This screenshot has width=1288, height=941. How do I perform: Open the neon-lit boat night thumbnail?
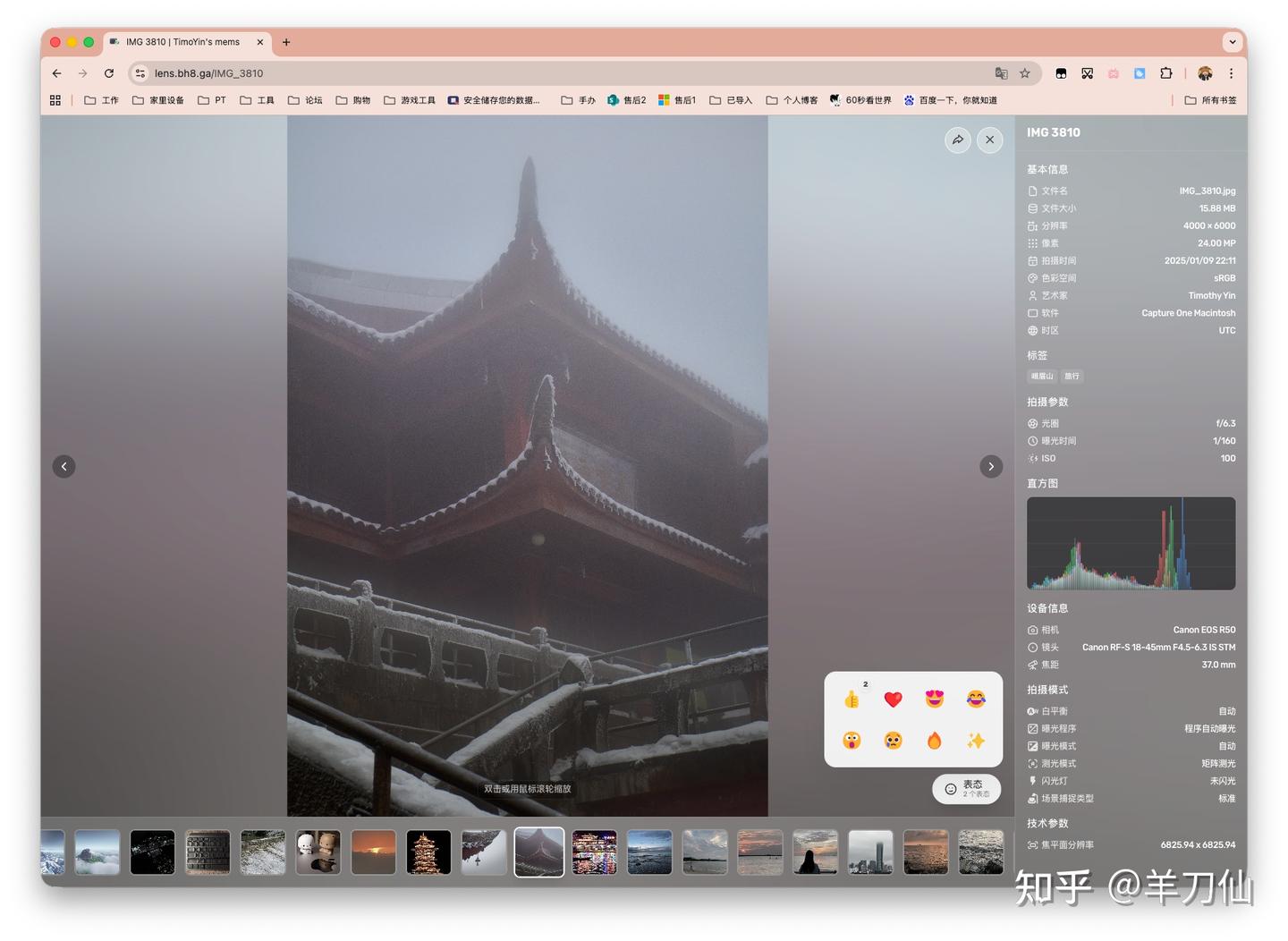(x=594, y=852)
